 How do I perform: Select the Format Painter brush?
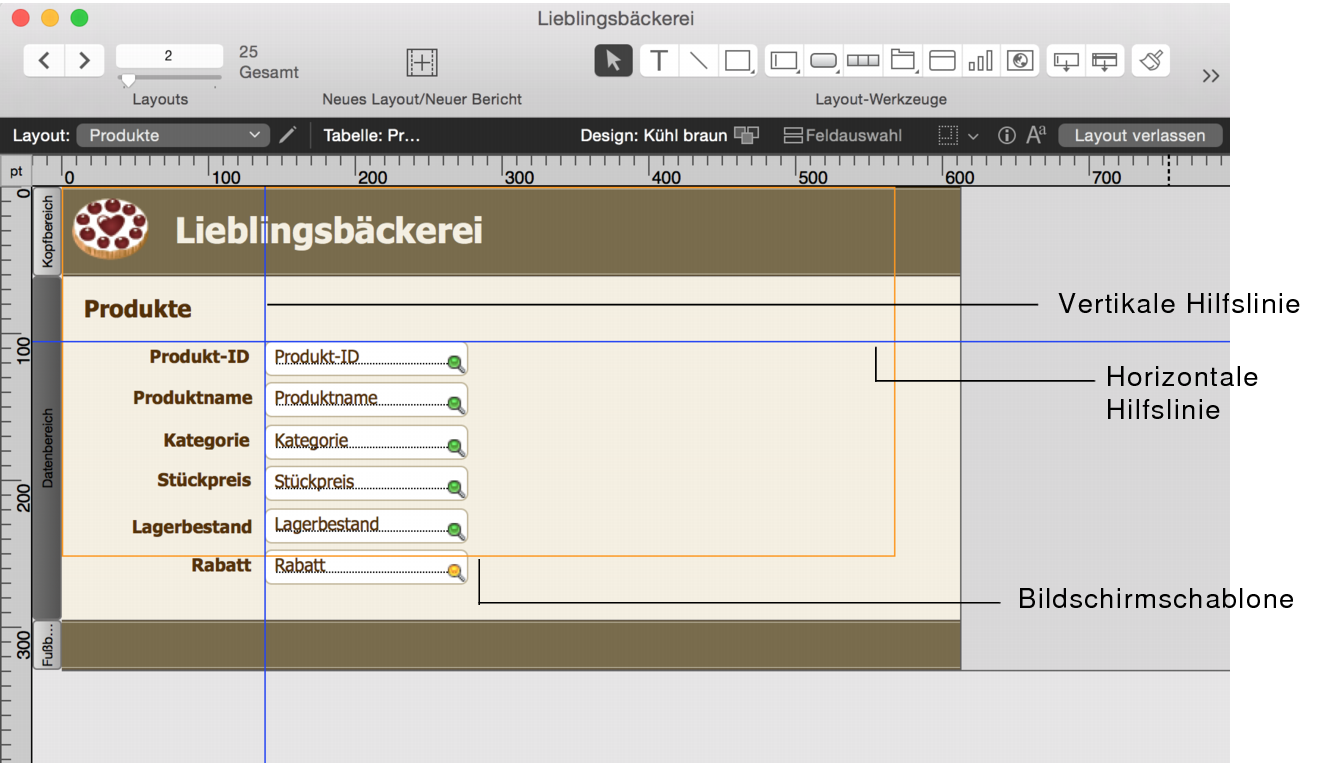click(x=1151, y=60)
